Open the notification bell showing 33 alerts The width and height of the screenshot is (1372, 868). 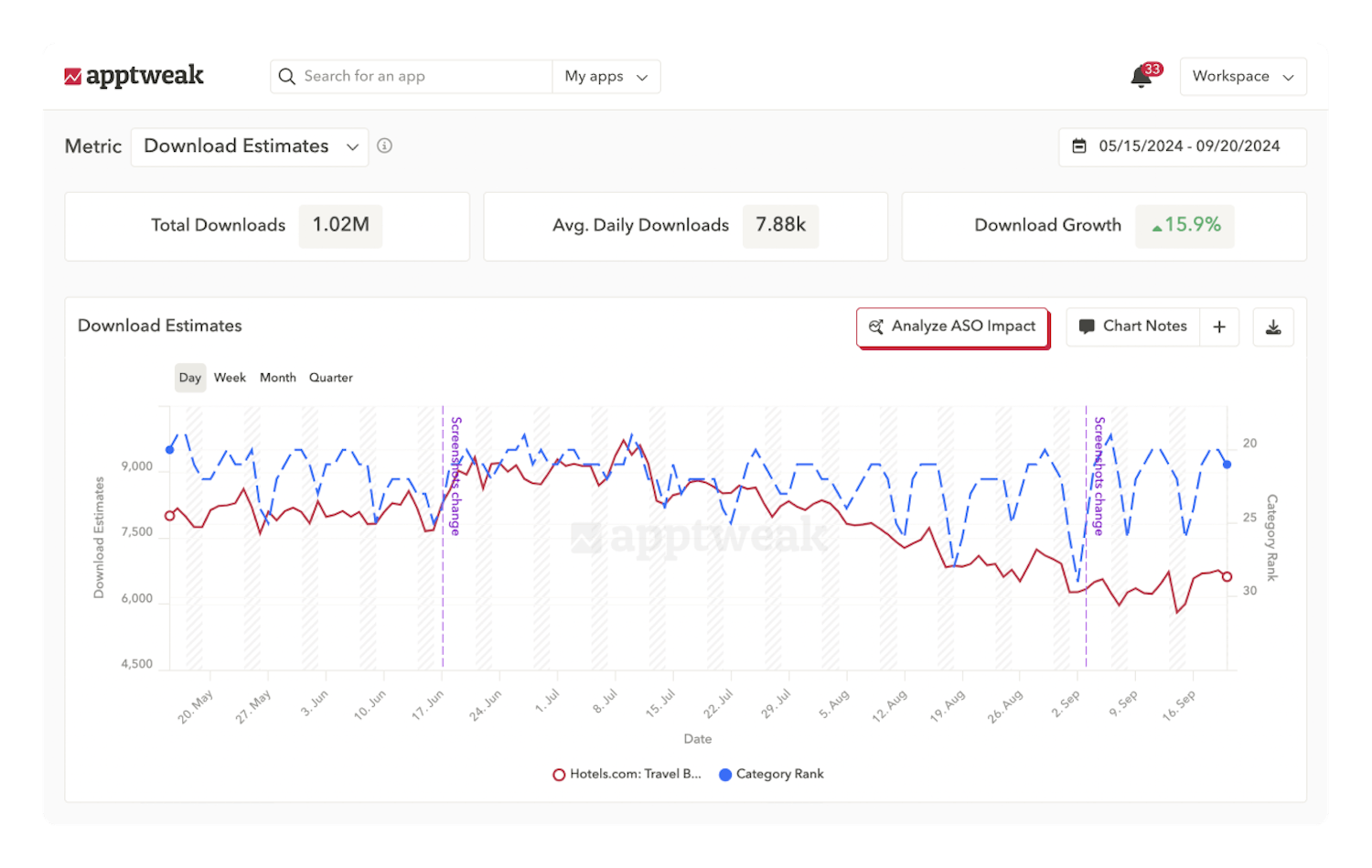pyautogui.click(x=1141, y=77)
